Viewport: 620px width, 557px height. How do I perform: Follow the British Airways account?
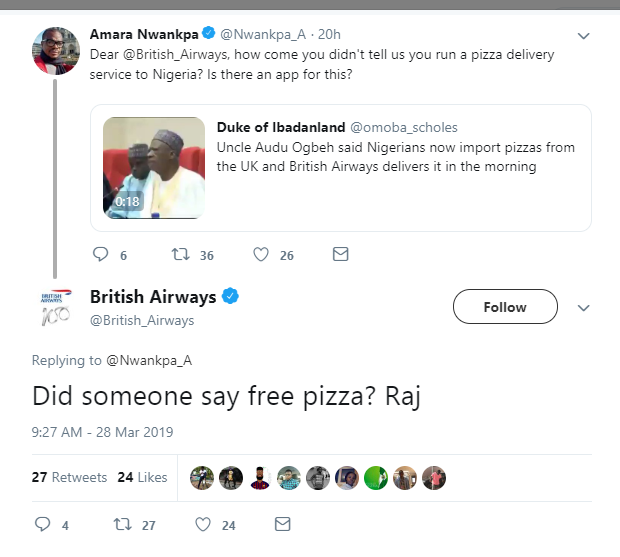click(x=504, y=307)
